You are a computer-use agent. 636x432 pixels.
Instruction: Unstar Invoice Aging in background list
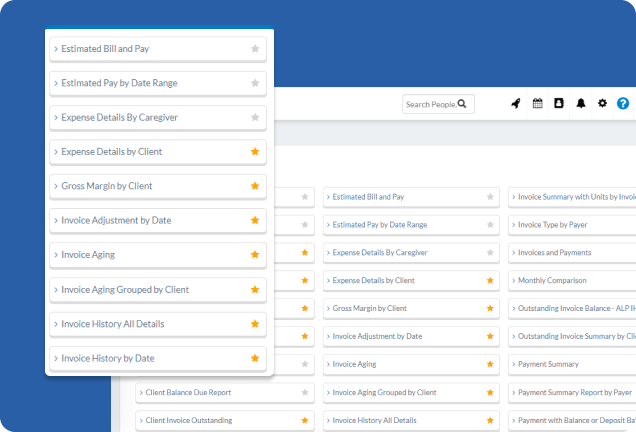490,364
